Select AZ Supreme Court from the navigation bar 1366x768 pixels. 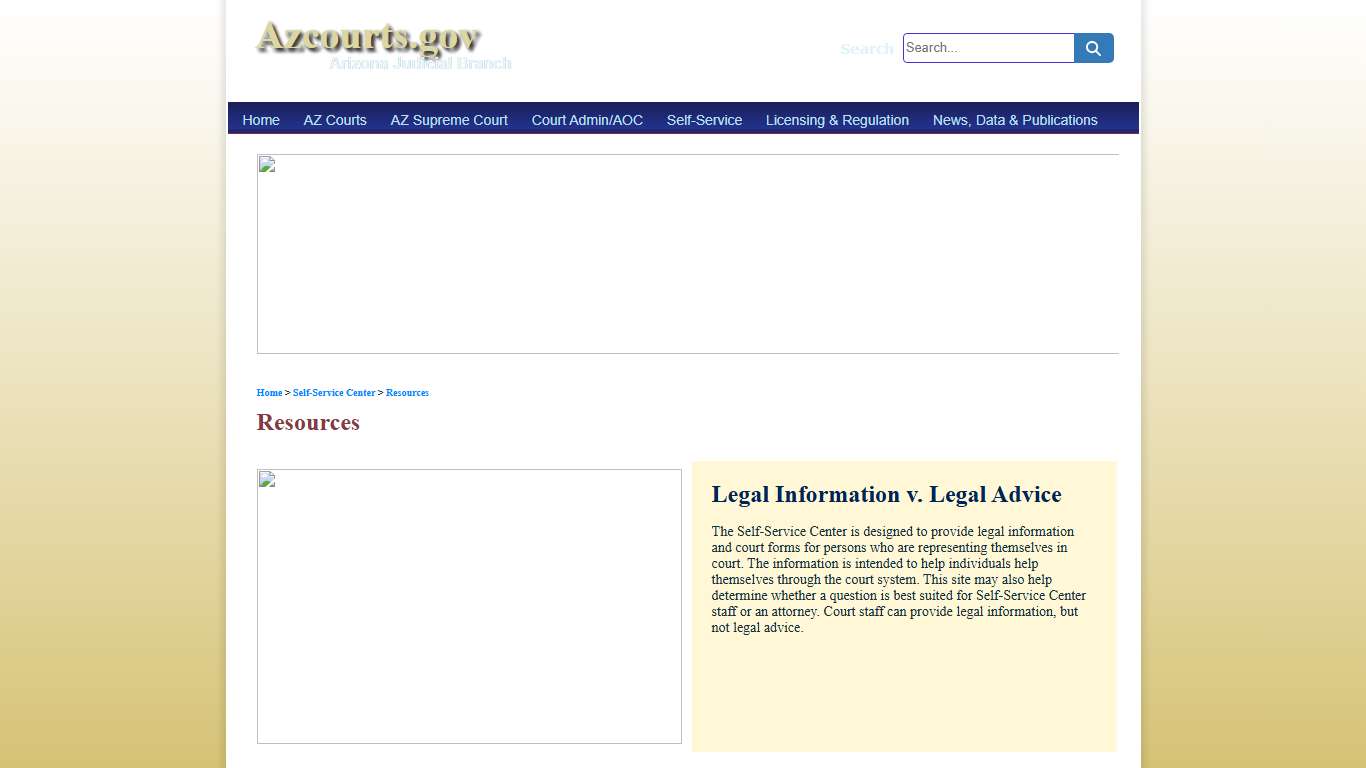tap(448, 119)
